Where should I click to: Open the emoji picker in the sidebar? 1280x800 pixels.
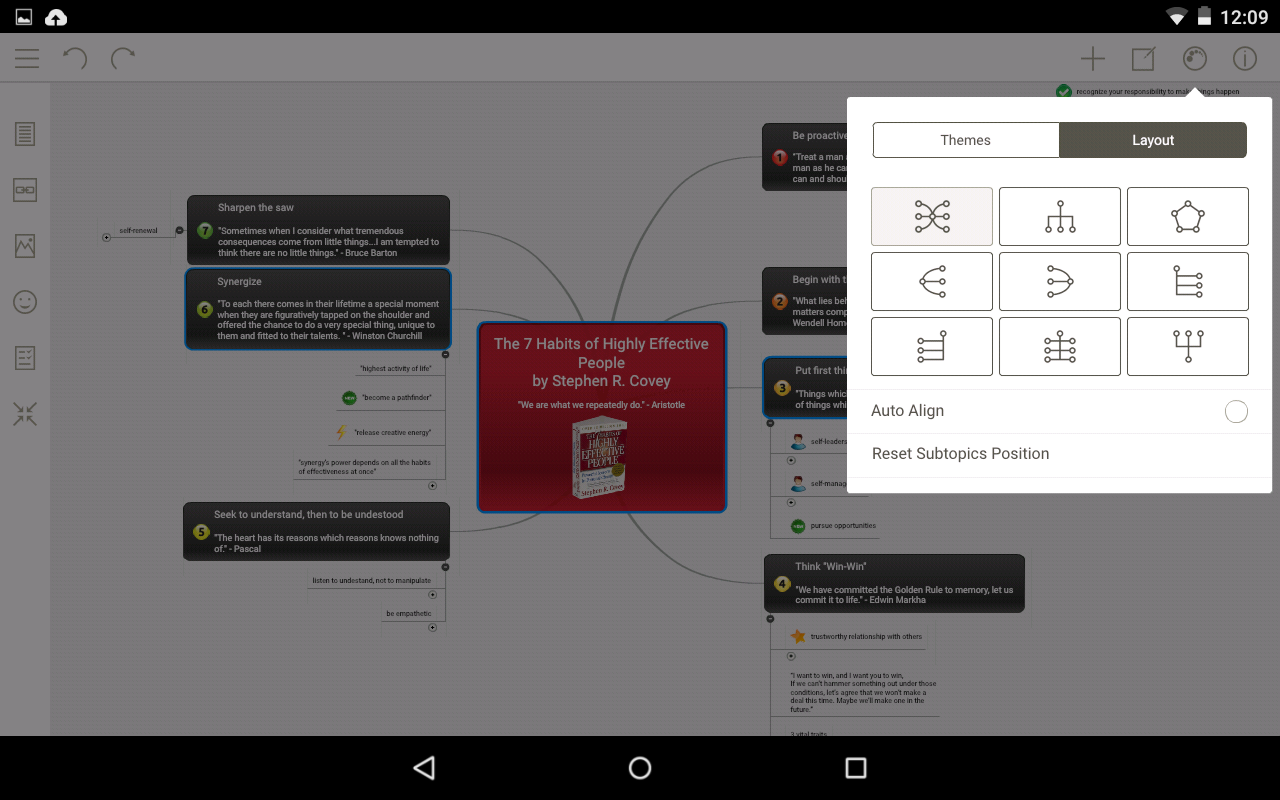(25, 301)
